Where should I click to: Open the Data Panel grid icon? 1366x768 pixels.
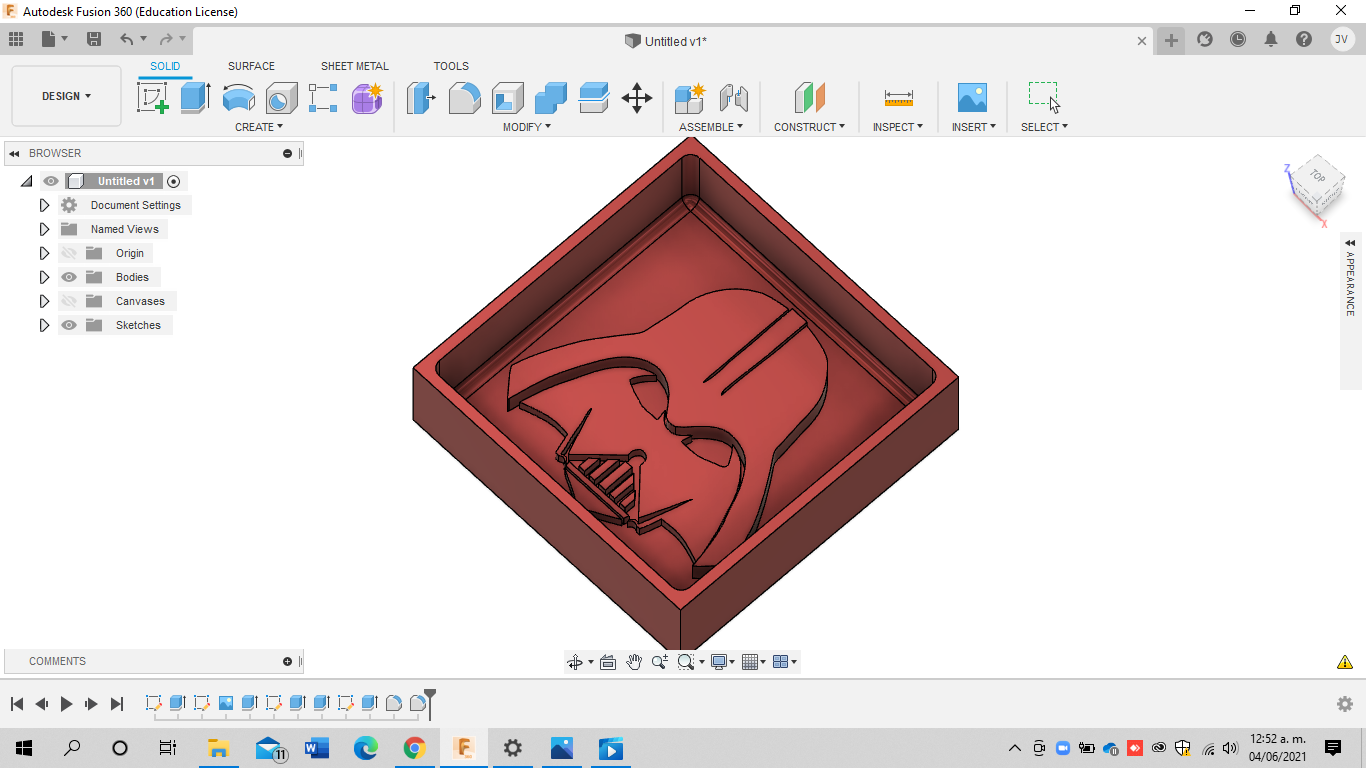(16, 39)
